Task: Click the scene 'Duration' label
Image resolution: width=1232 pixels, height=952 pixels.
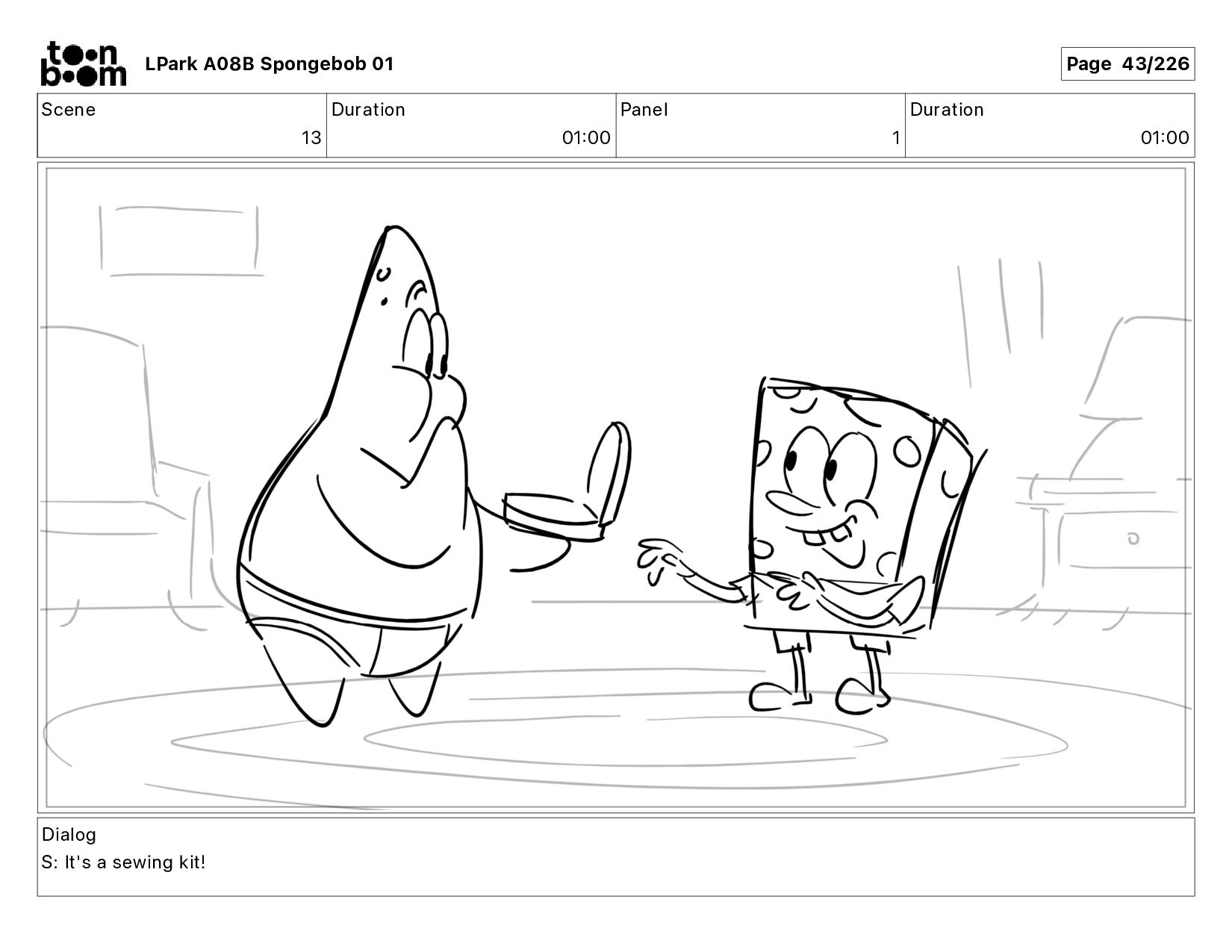Action: [368, 110]
